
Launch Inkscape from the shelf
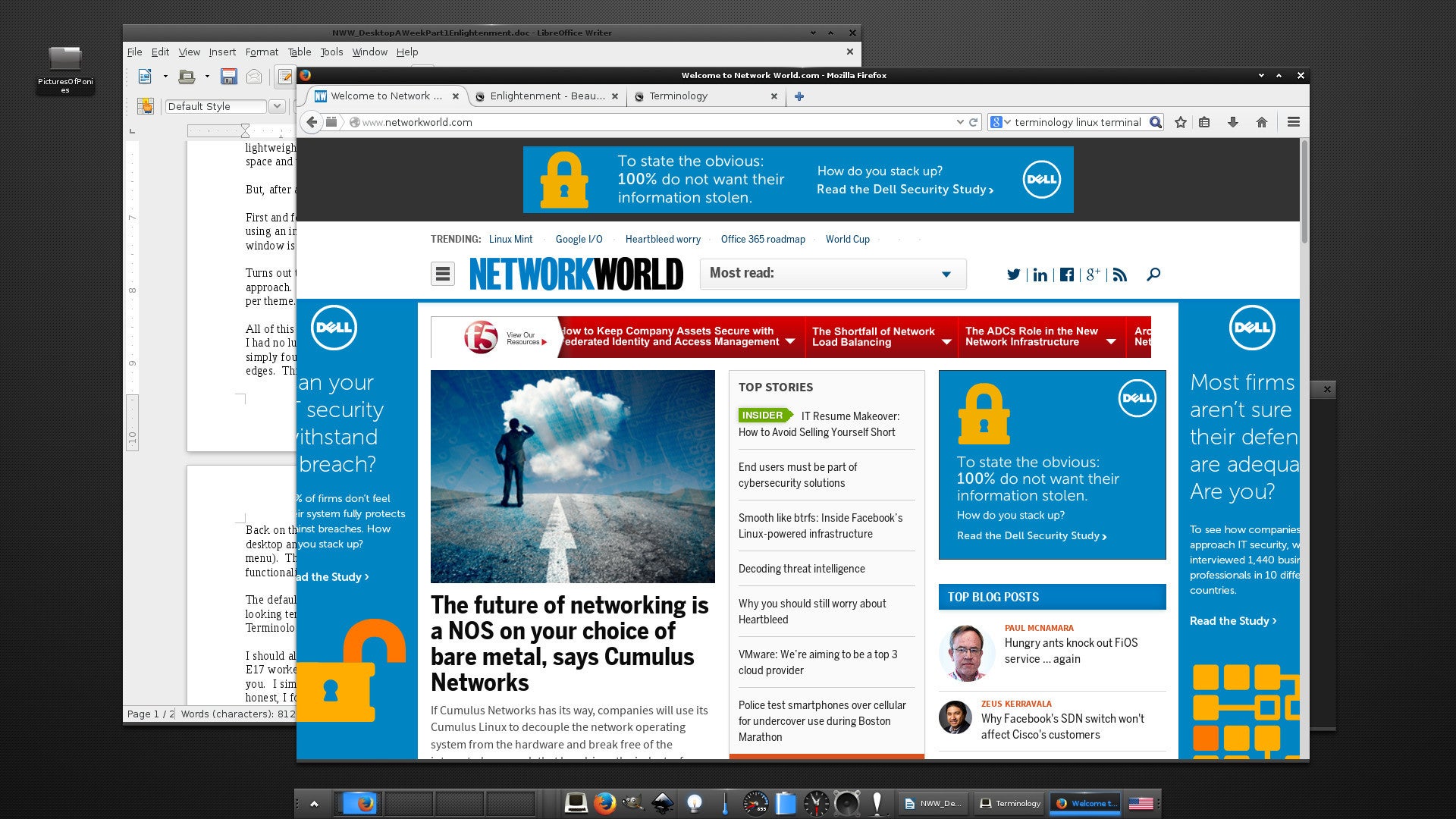pos(663,803)
